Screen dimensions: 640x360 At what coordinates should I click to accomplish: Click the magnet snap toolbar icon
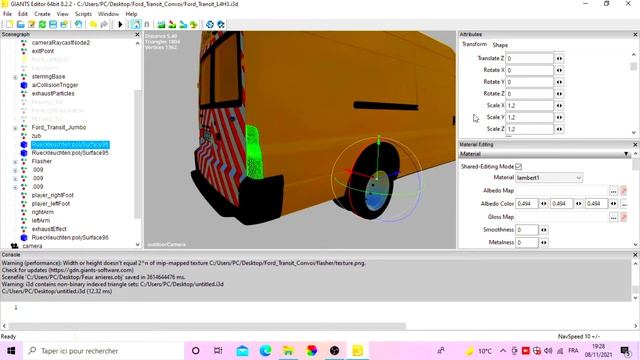click(x=147, y=24)
